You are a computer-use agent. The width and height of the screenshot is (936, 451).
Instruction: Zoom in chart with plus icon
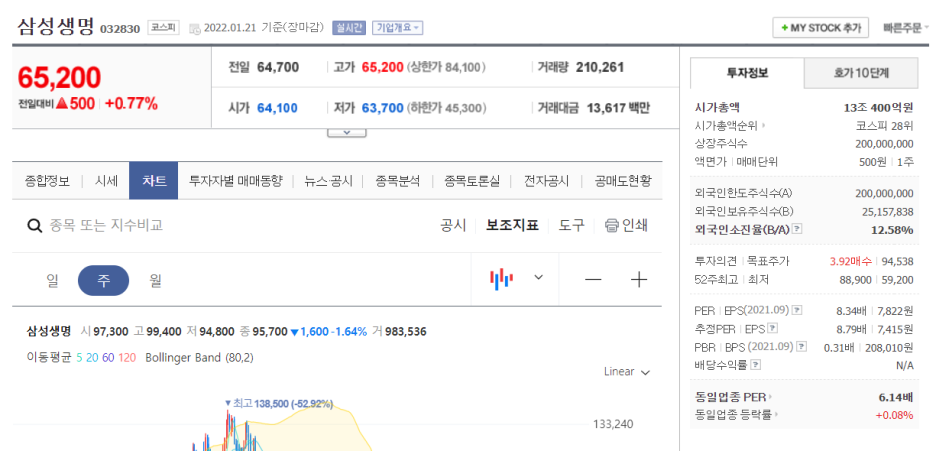(x=639, y=279)
